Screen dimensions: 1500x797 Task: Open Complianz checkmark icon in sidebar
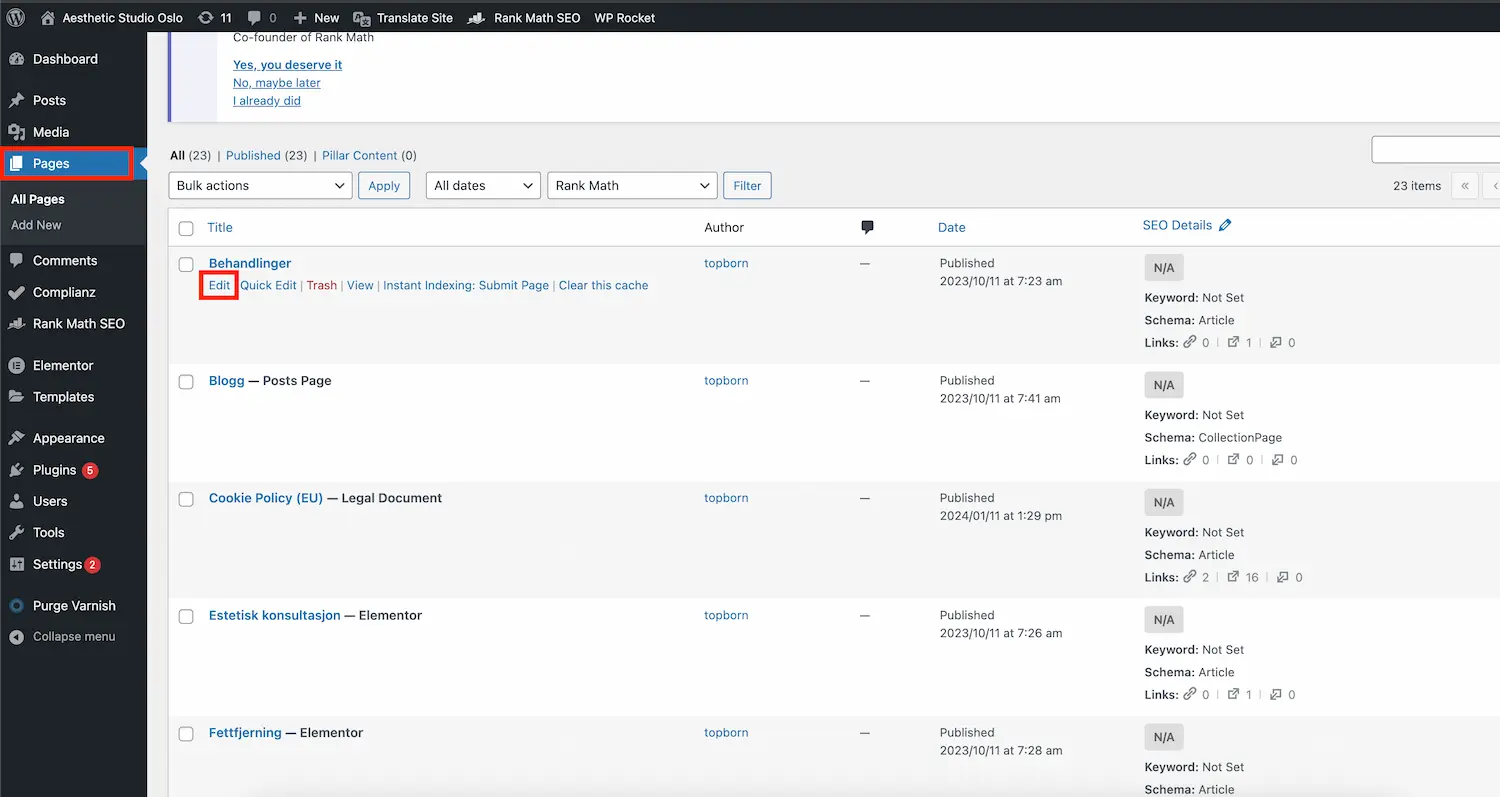pyautogui.click(x=16, y=292)
